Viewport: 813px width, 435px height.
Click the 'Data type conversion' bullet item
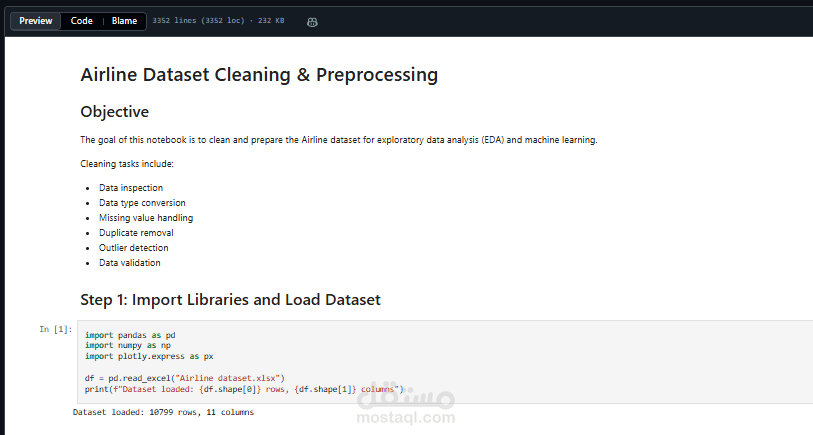(x=142, y=203)
